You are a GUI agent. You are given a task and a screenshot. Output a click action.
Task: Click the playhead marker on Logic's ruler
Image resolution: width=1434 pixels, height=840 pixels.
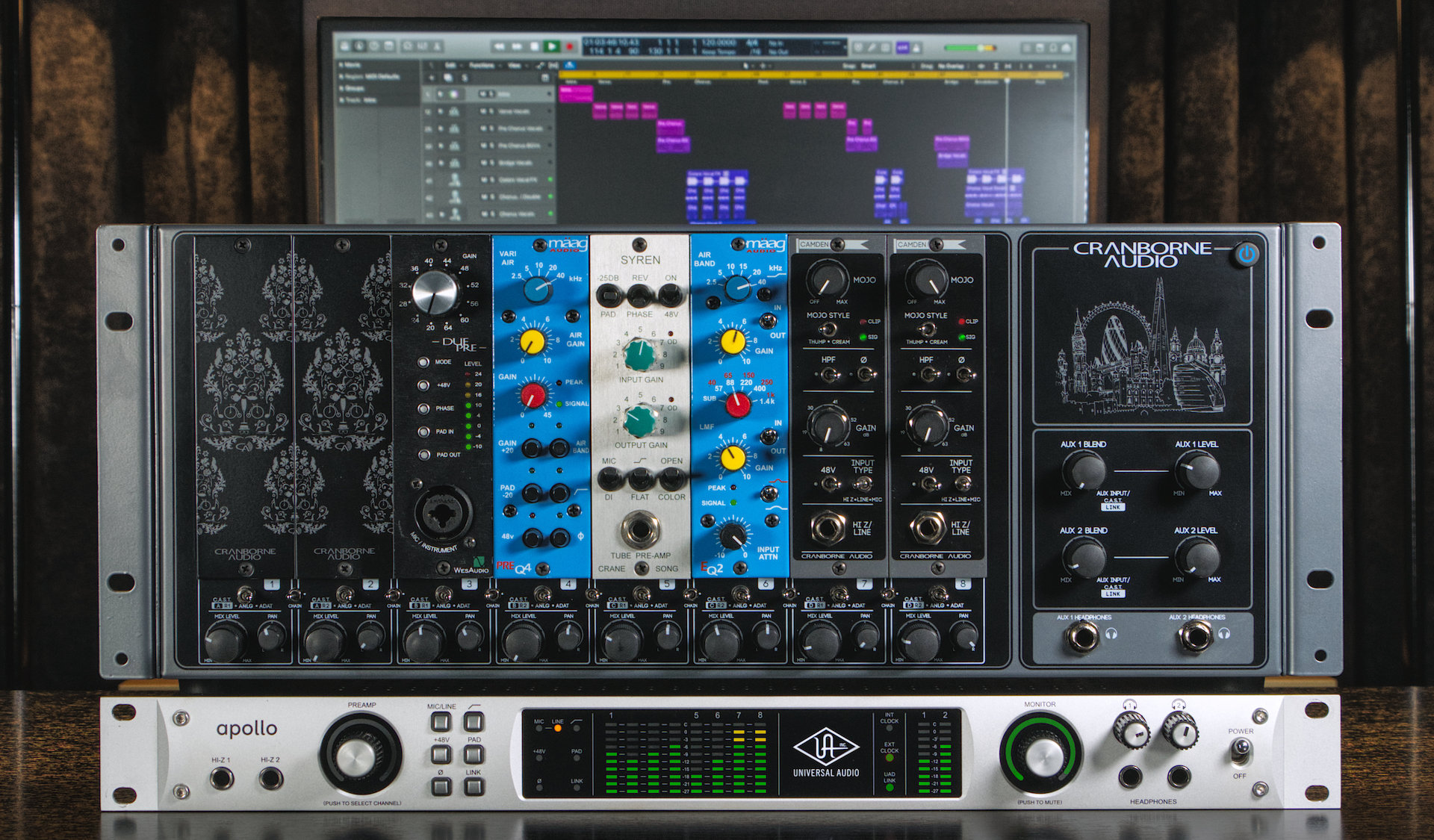pyautogui.click(x=1007, y=80)
